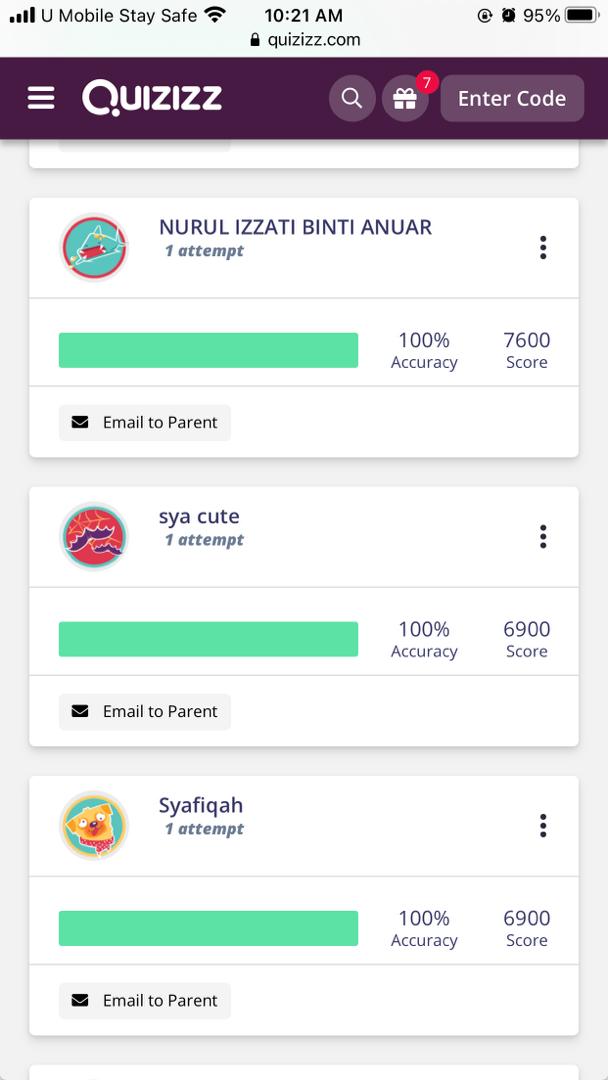Click sya cute's avatar icon
The width and height of the screenshot is (608, 1080).
[x=94, y=537]
